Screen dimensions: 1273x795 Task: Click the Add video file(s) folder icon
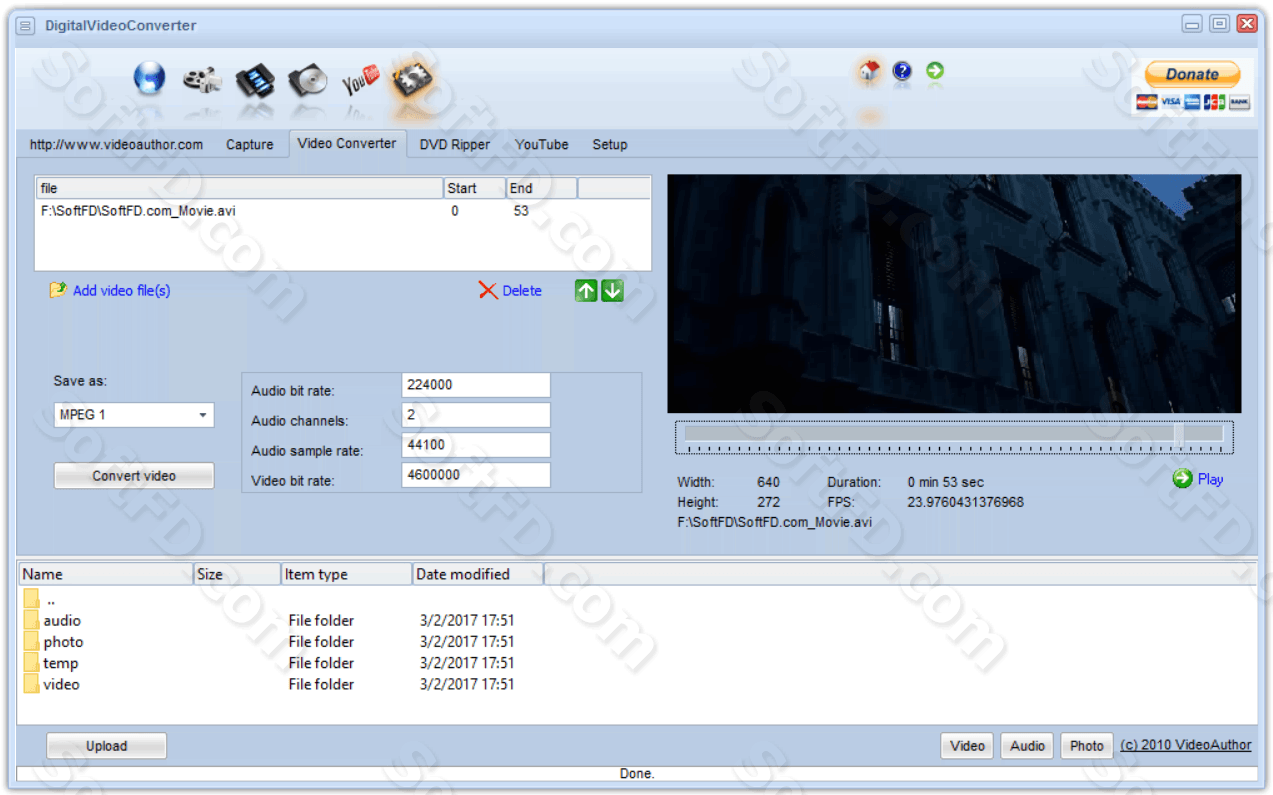[58, 290]
